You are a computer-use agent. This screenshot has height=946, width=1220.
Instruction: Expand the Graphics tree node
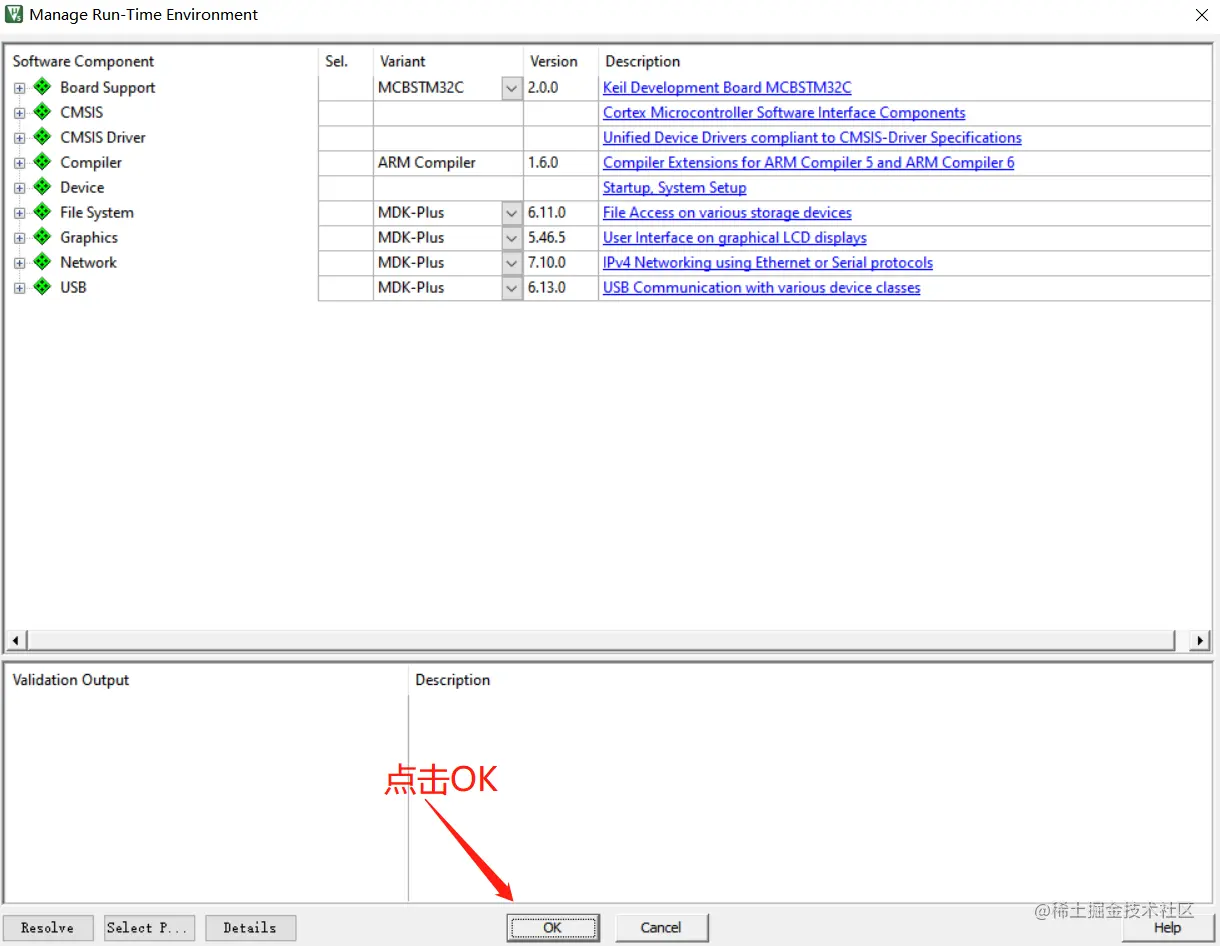pyautogui.click(x=19, y=238)
